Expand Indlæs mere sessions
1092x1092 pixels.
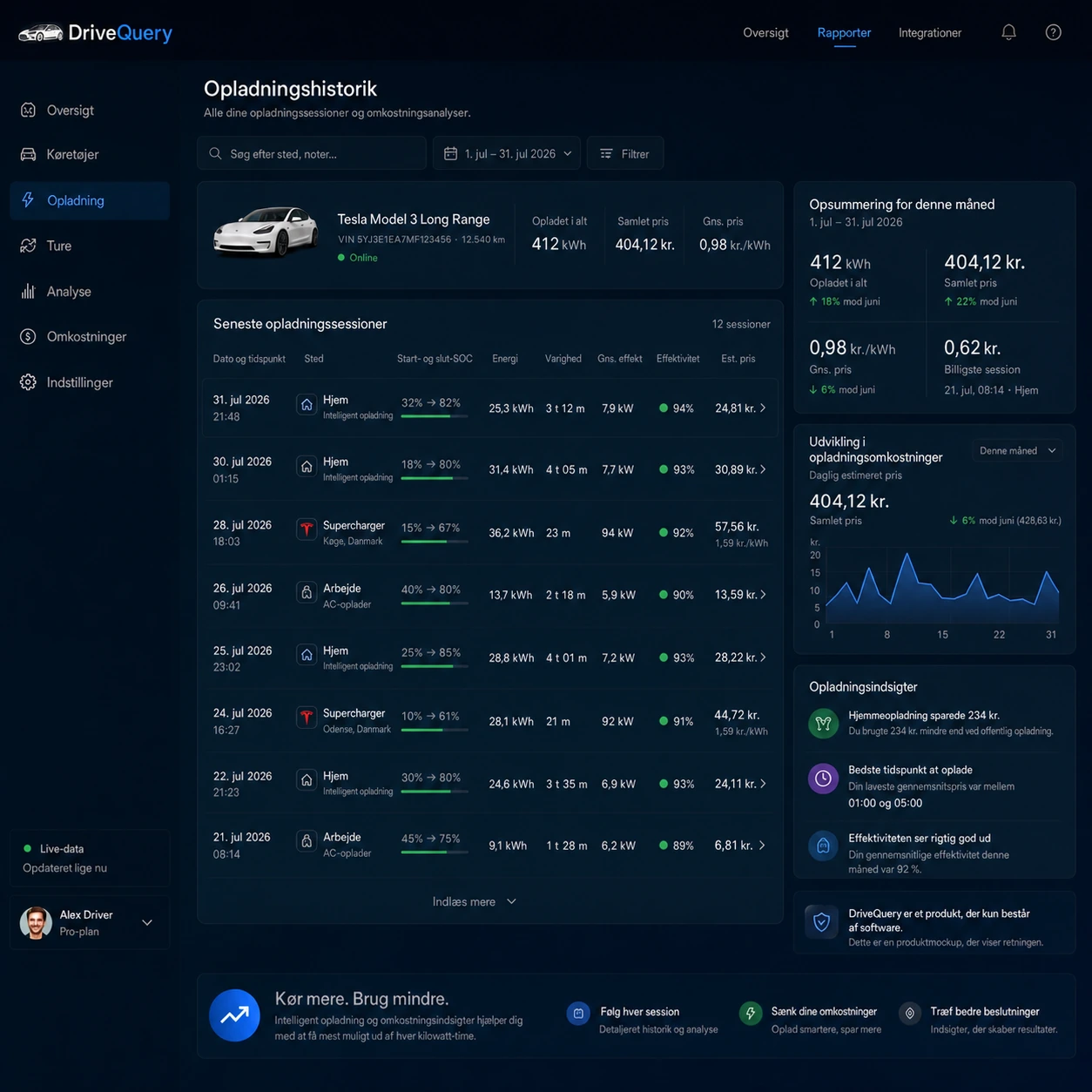coord(475,901)
